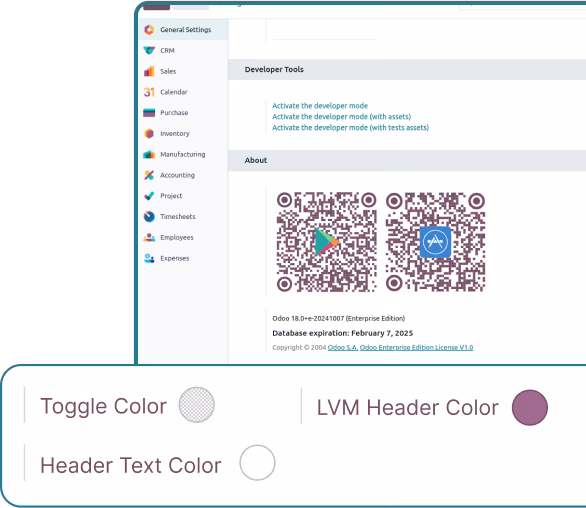Pick the LVM Header Color swatch
This screenshot has height=508, width=586.
pos(530,407)
